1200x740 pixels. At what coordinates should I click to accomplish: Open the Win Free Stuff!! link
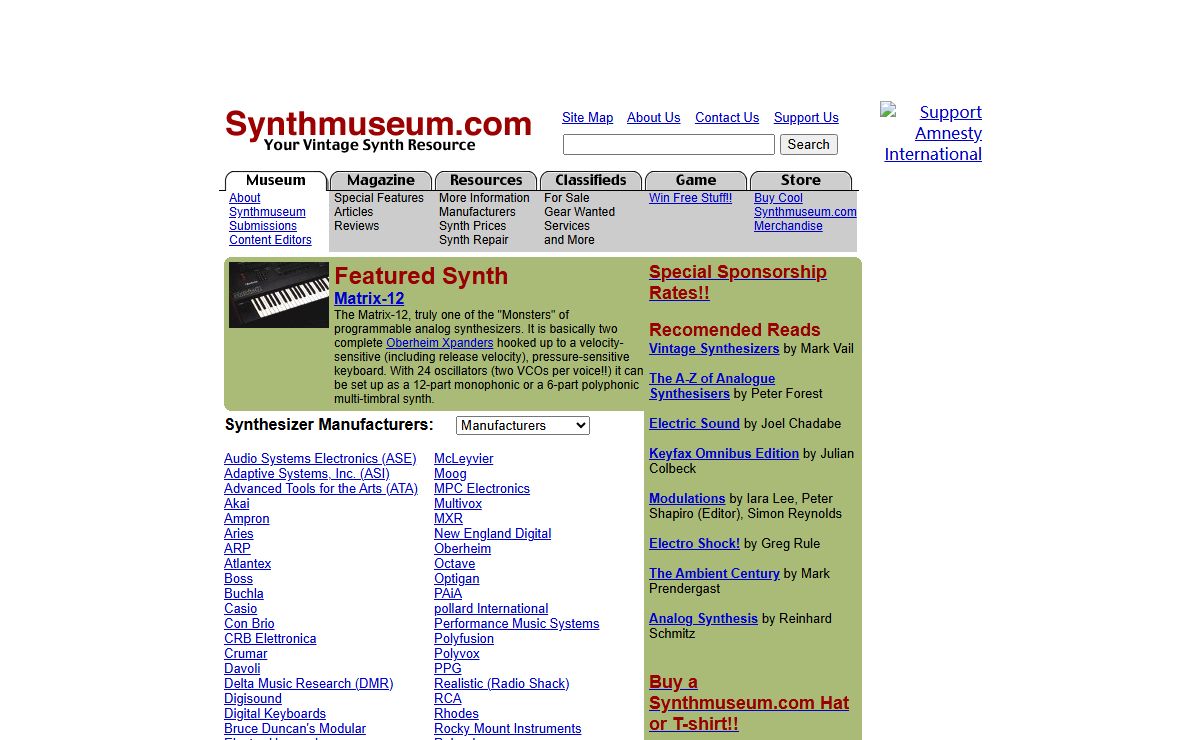tap(690, 198)
